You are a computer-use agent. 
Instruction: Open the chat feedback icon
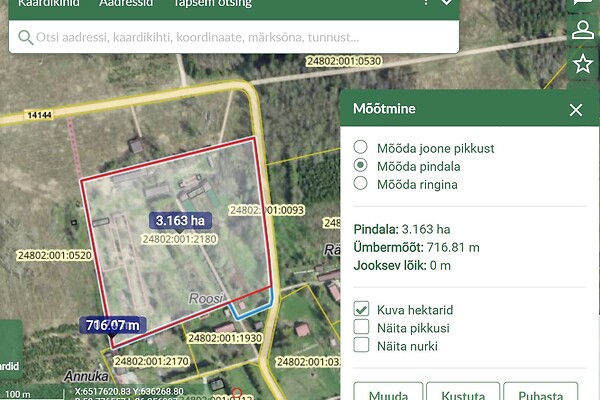[582, 5]
